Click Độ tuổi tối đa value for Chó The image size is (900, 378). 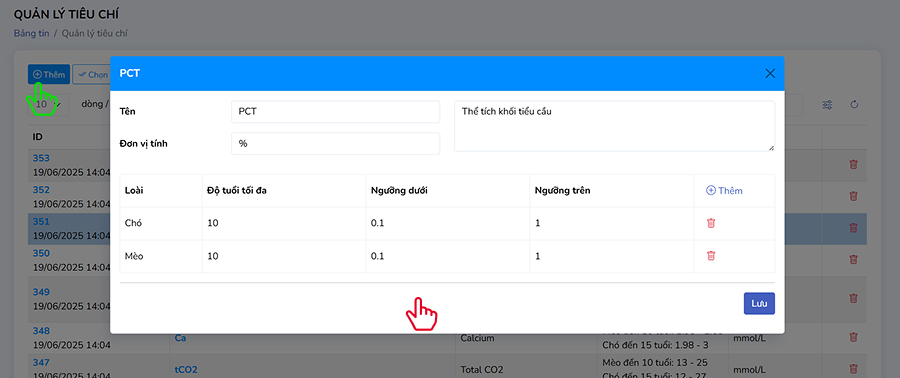[x=284, y=223]
